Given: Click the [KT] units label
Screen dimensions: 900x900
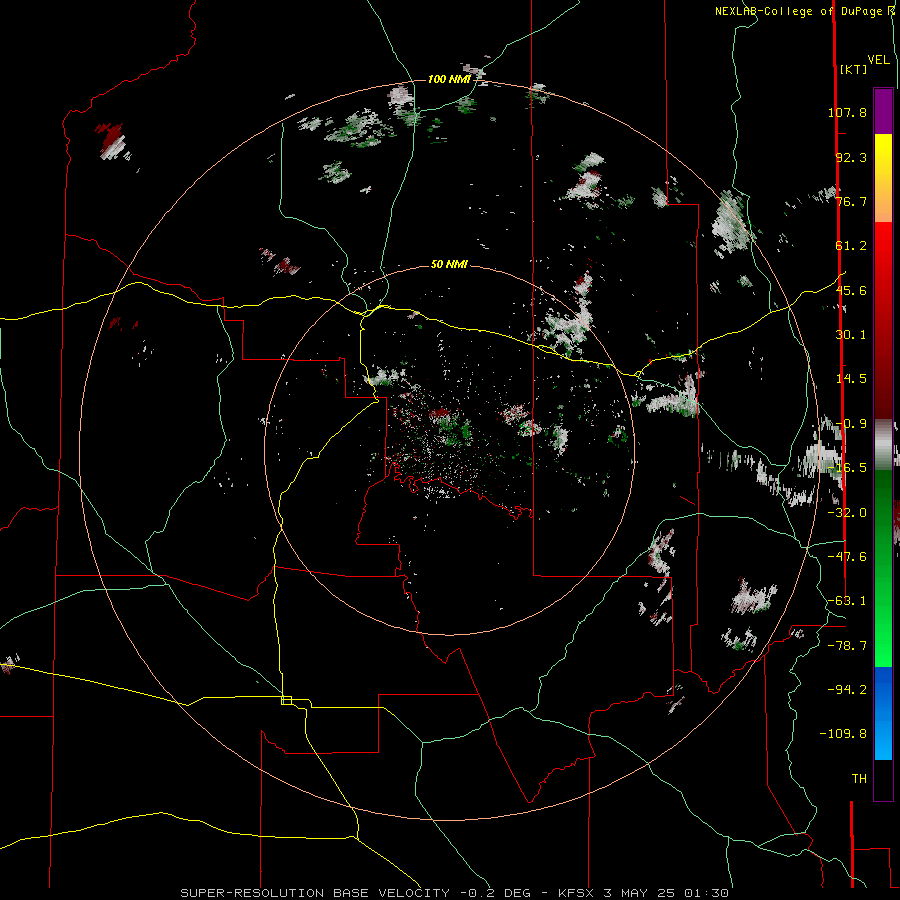Looking at the screenshot, I should click(854, 69).
